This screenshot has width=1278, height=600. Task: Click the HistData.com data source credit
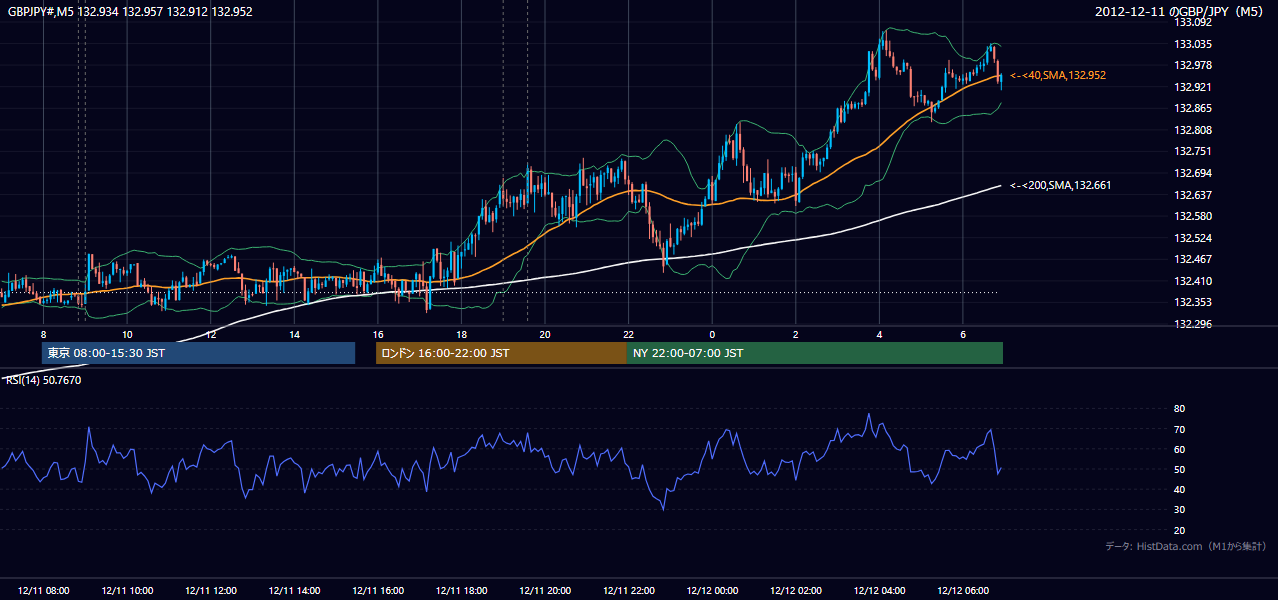(1186, 546)
